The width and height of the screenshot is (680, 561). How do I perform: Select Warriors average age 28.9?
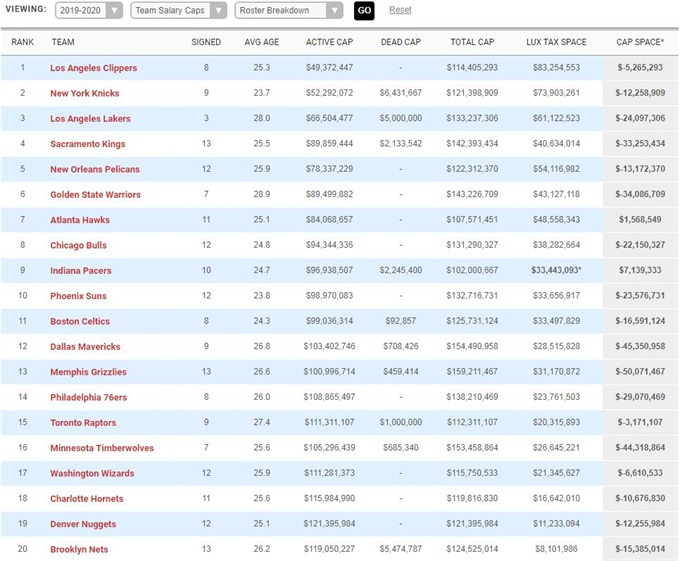tap(262, 194)
